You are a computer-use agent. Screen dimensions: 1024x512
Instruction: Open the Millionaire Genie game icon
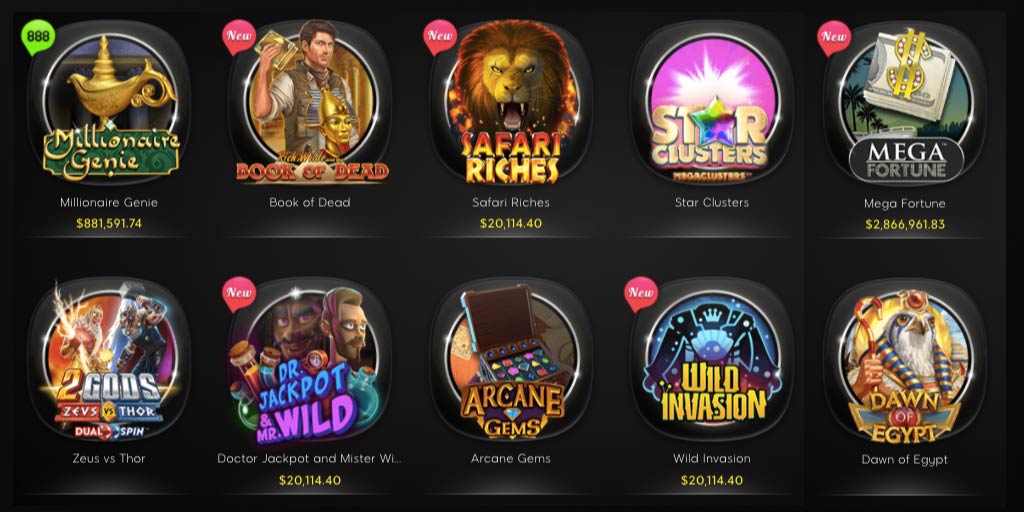pyautogui.click(x=109, y=103)
